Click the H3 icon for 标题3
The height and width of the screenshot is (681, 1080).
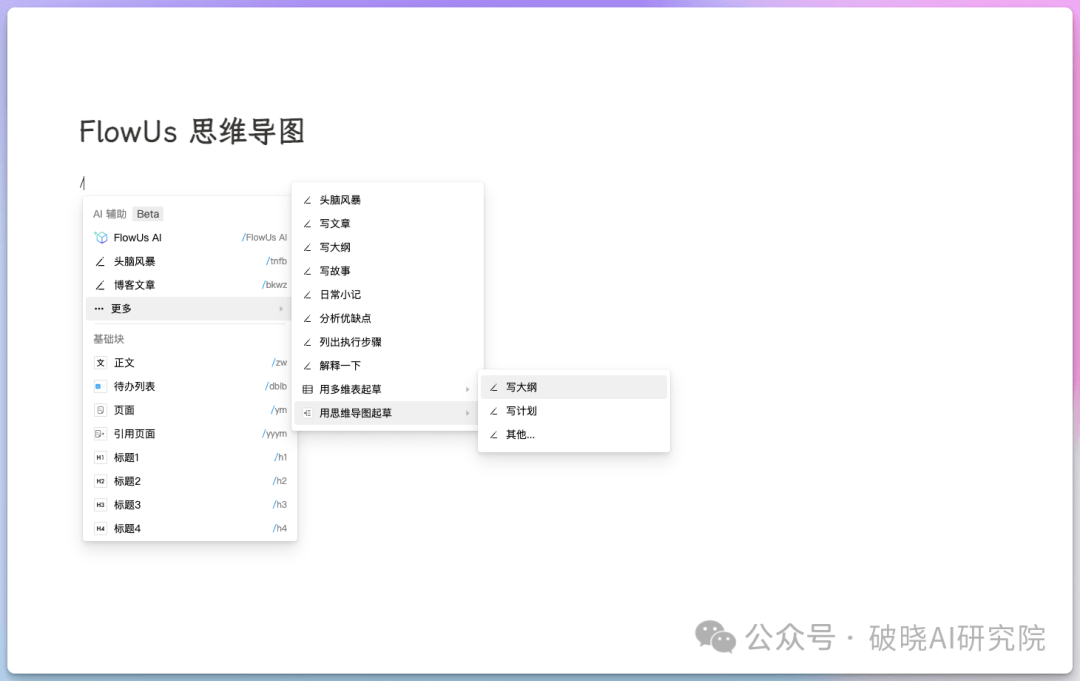pos(101,505)
